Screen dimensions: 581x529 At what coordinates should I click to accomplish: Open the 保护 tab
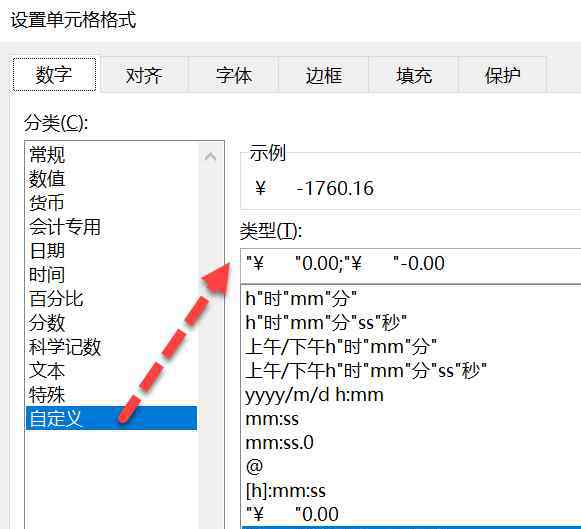[x=503, y=74]
